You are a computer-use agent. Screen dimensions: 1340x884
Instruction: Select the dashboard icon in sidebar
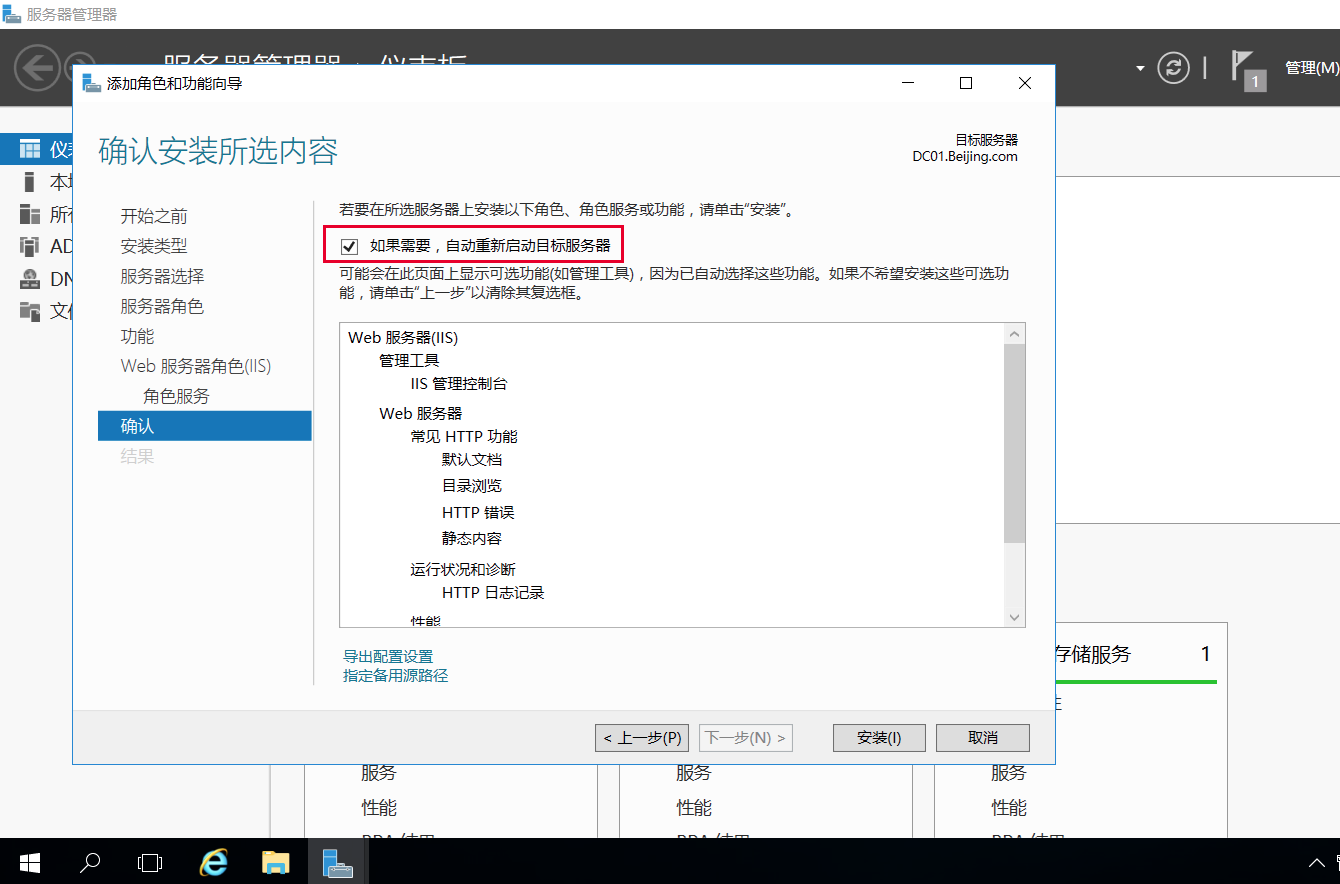pos(30,150)
